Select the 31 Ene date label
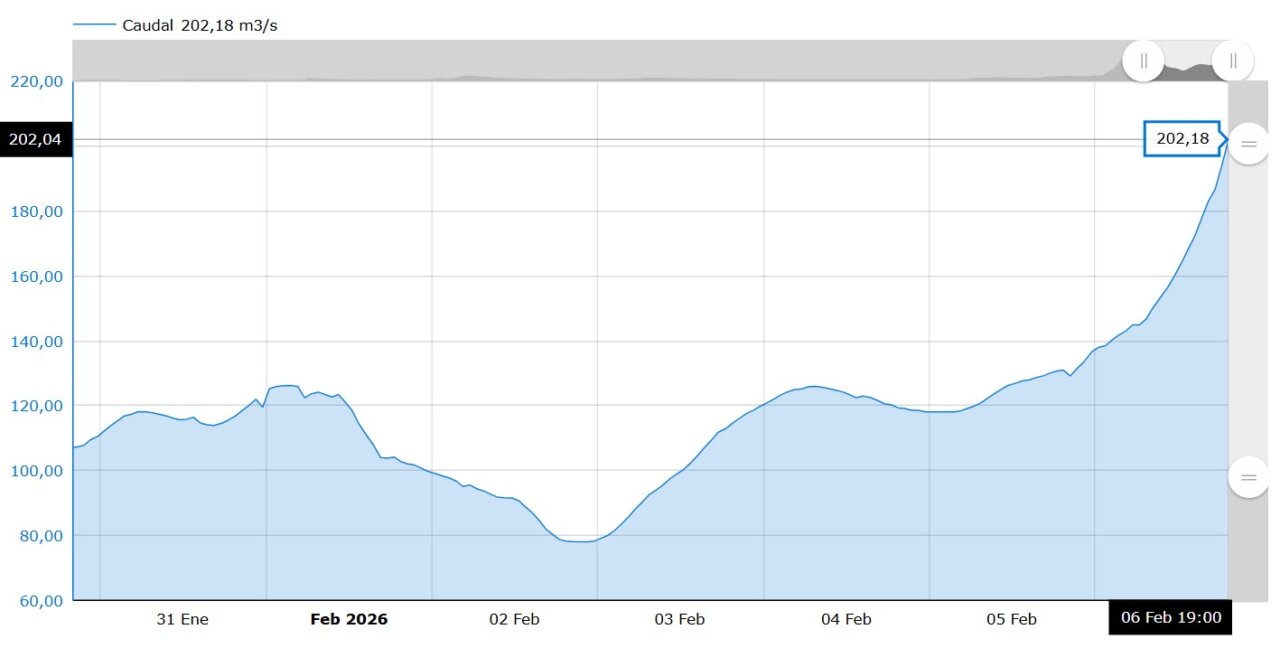The image size is (1280, 648). pyautogui.click(x=183, y=619)
